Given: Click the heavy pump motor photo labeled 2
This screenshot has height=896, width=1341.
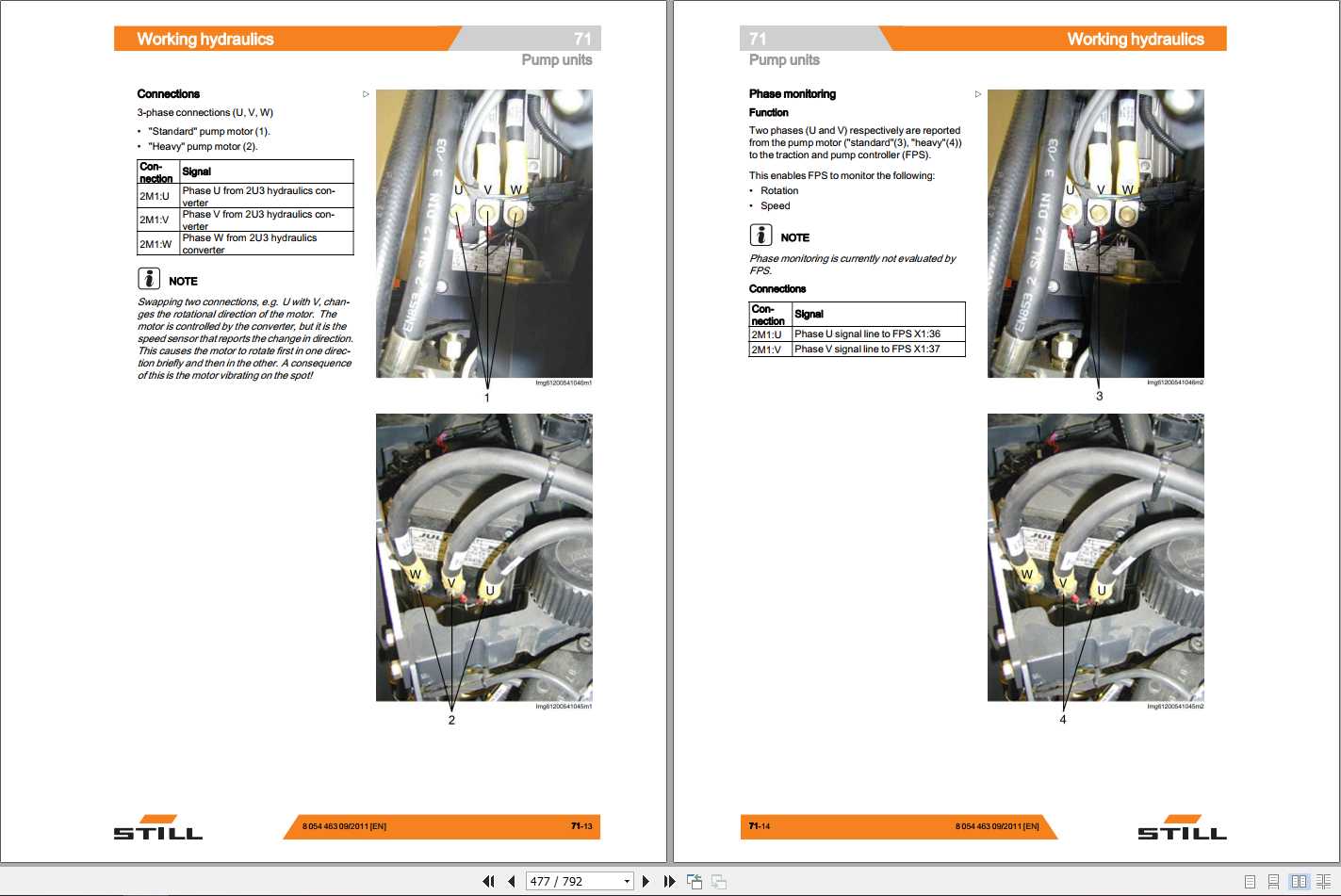Looking at the screenshot, I should [x=483, y=557].
